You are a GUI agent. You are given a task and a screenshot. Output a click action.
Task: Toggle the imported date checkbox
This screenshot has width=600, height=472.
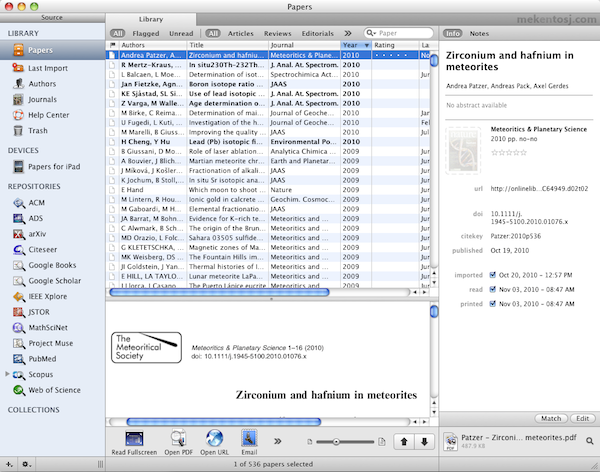point(493,275)
